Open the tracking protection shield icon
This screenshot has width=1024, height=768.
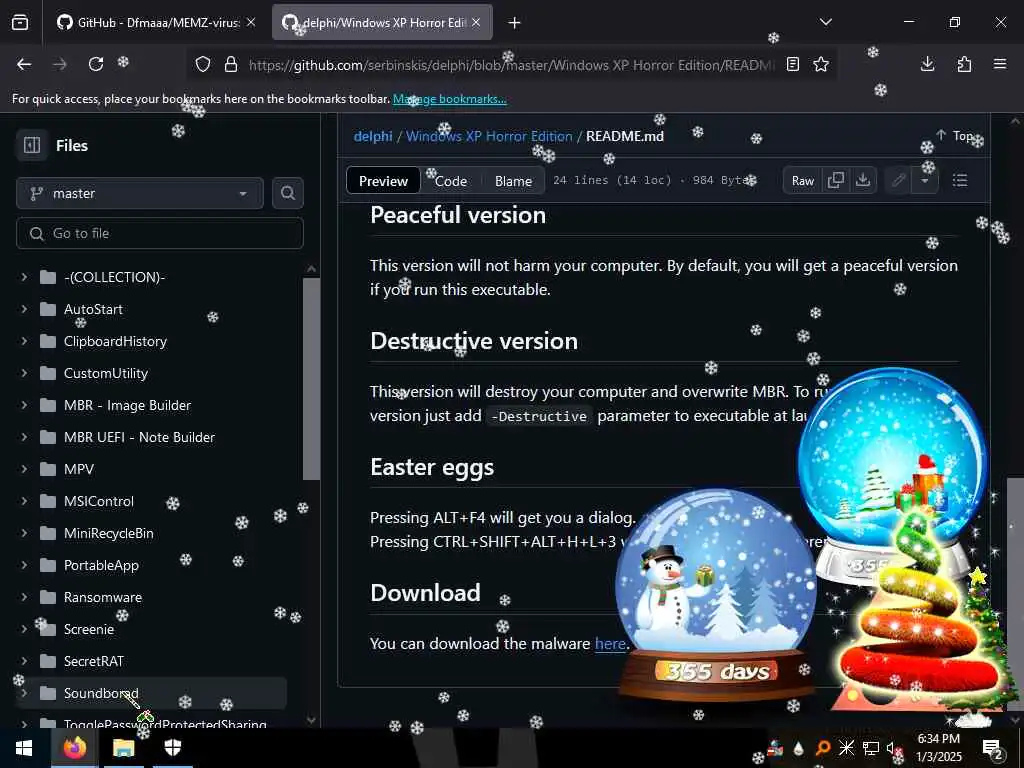tap(203, 64)
